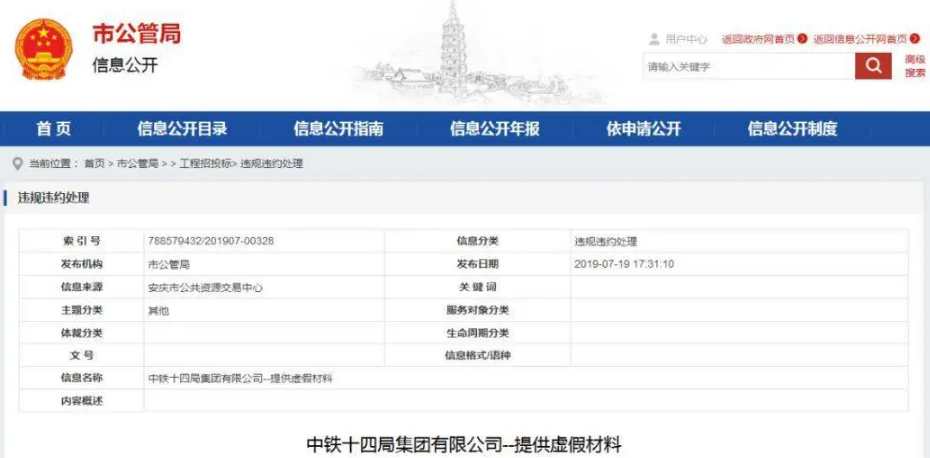Click the 信息名称 label cell

pyautogui.click(x=82, y=378)
